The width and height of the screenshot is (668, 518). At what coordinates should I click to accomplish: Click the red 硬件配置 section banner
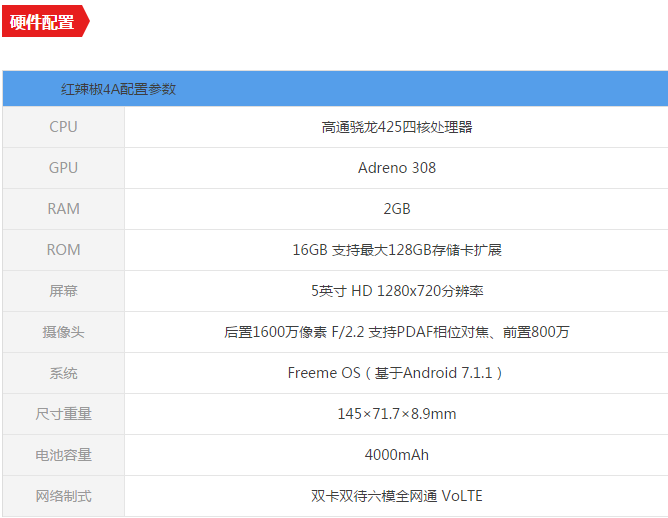(46, 21)
